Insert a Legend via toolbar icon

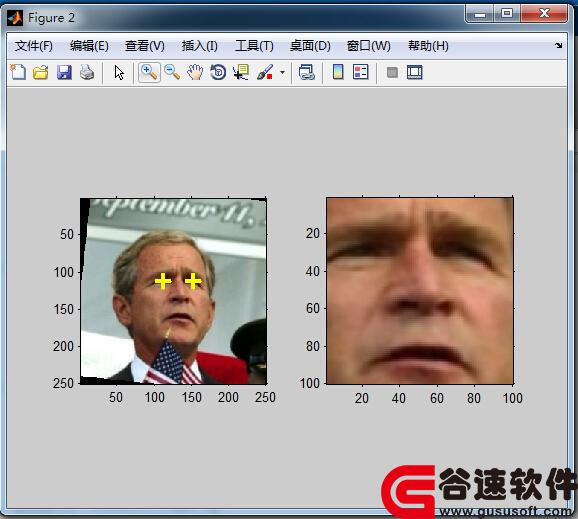[361, 72]
